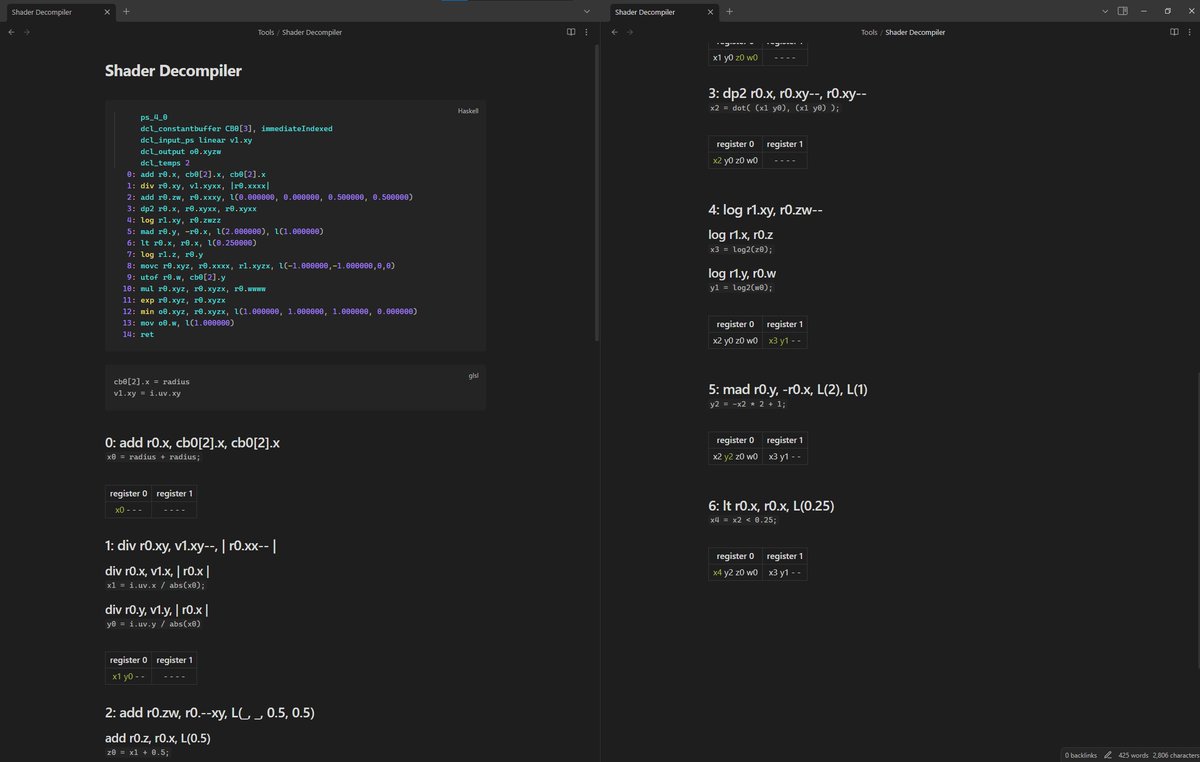The image size is (1200, 762).
Task: Click code line 'x1 = i.uv.x / abs(x0);'
Action: pyautogui.click(x=155, y=585)
